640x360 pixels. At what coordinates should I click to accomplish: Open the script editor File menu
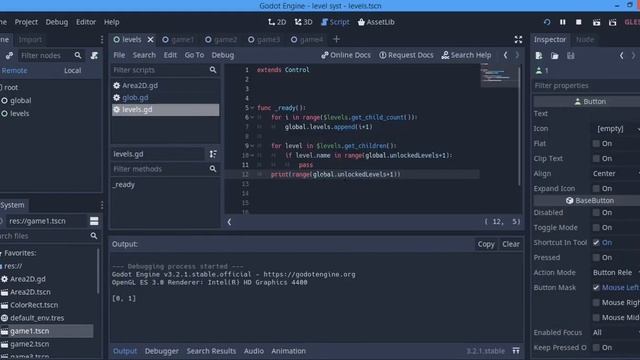pos(119,55)
